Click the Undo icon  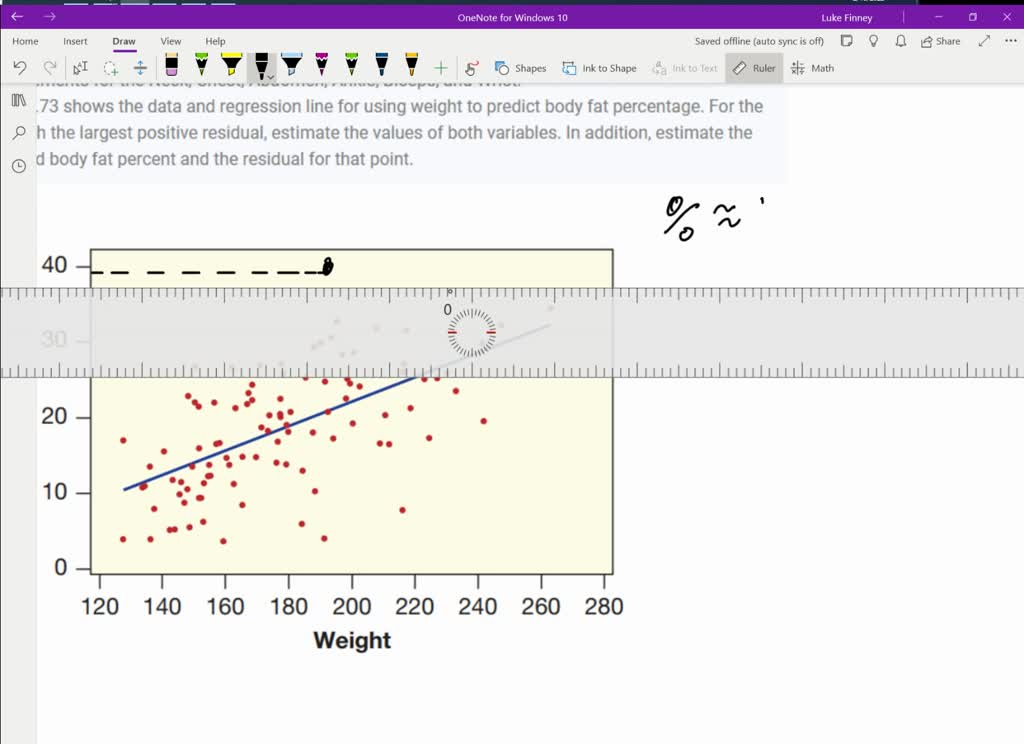(x=18, y=67)
